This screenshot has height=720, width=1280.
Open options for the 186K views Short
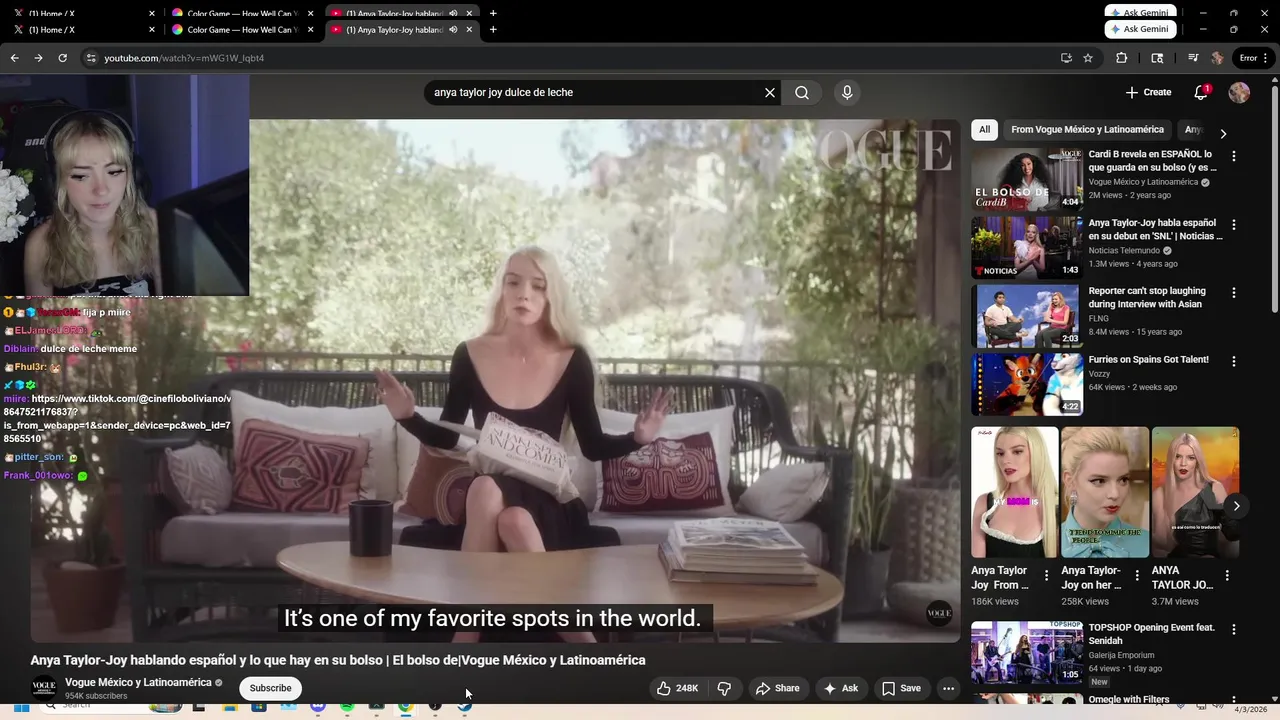coord(1046,575)
